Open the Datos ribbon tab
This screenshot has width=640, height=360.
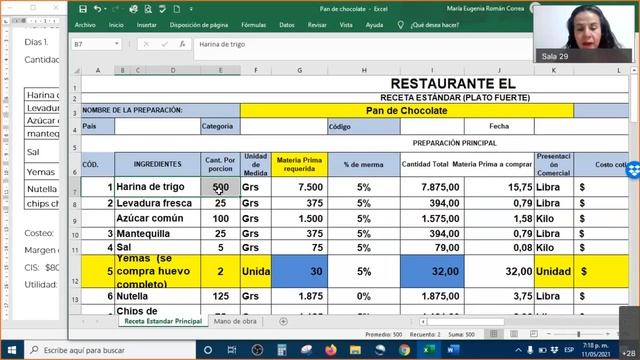pos(287,25)
